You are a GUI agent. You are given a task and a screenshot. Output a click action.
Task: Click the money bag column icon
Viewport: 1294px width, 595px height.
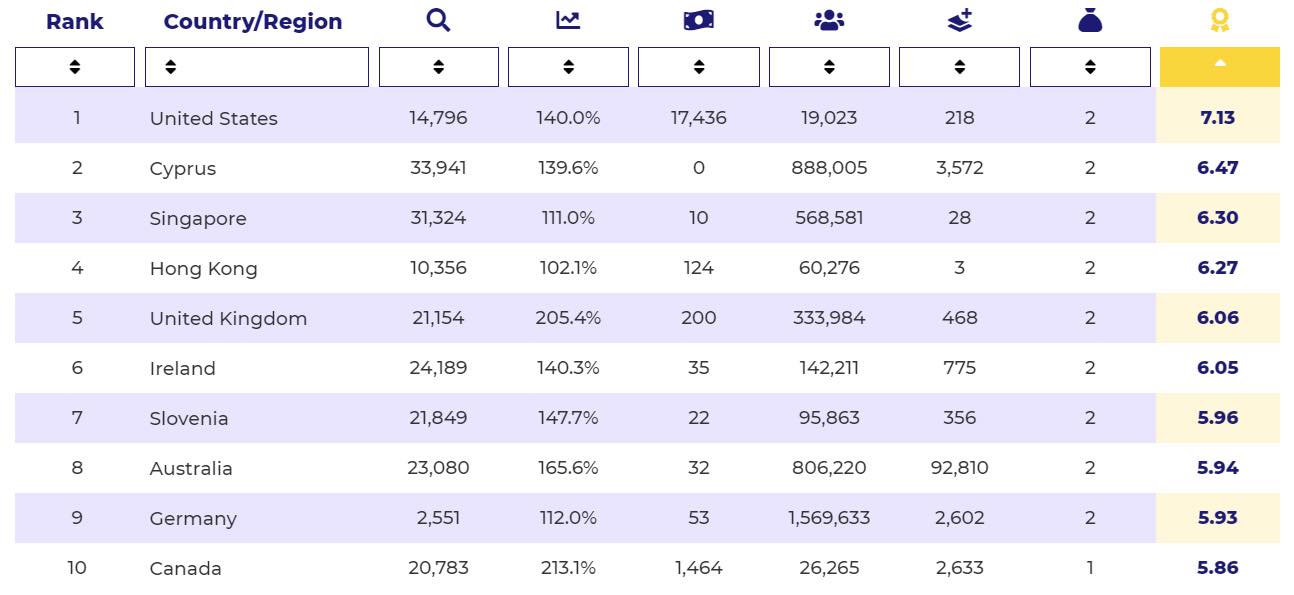[x=1090, y=20]
